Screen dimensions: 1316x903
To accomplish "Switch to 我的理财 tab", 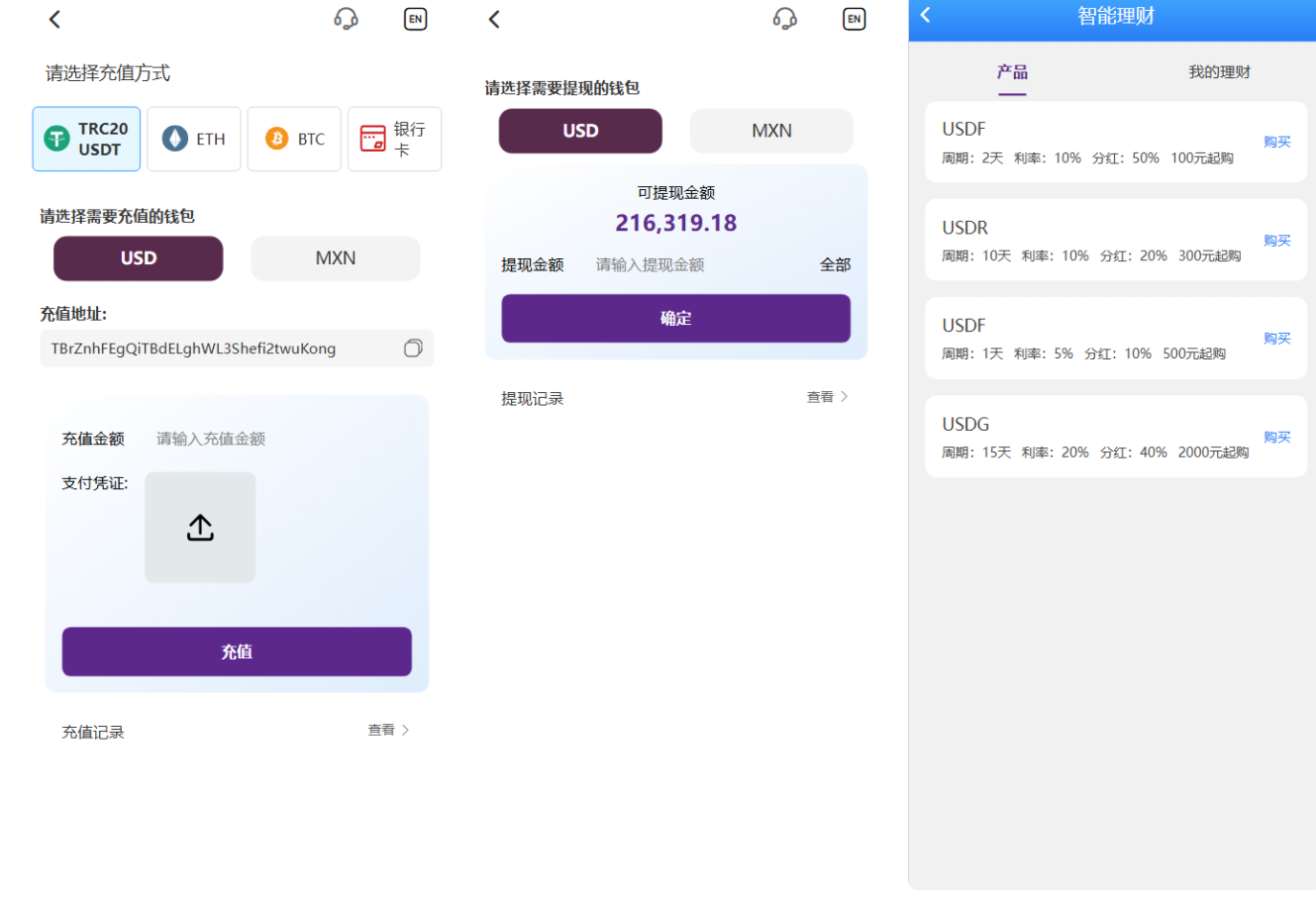I will pyautogui.click(x=1219, y=72).
